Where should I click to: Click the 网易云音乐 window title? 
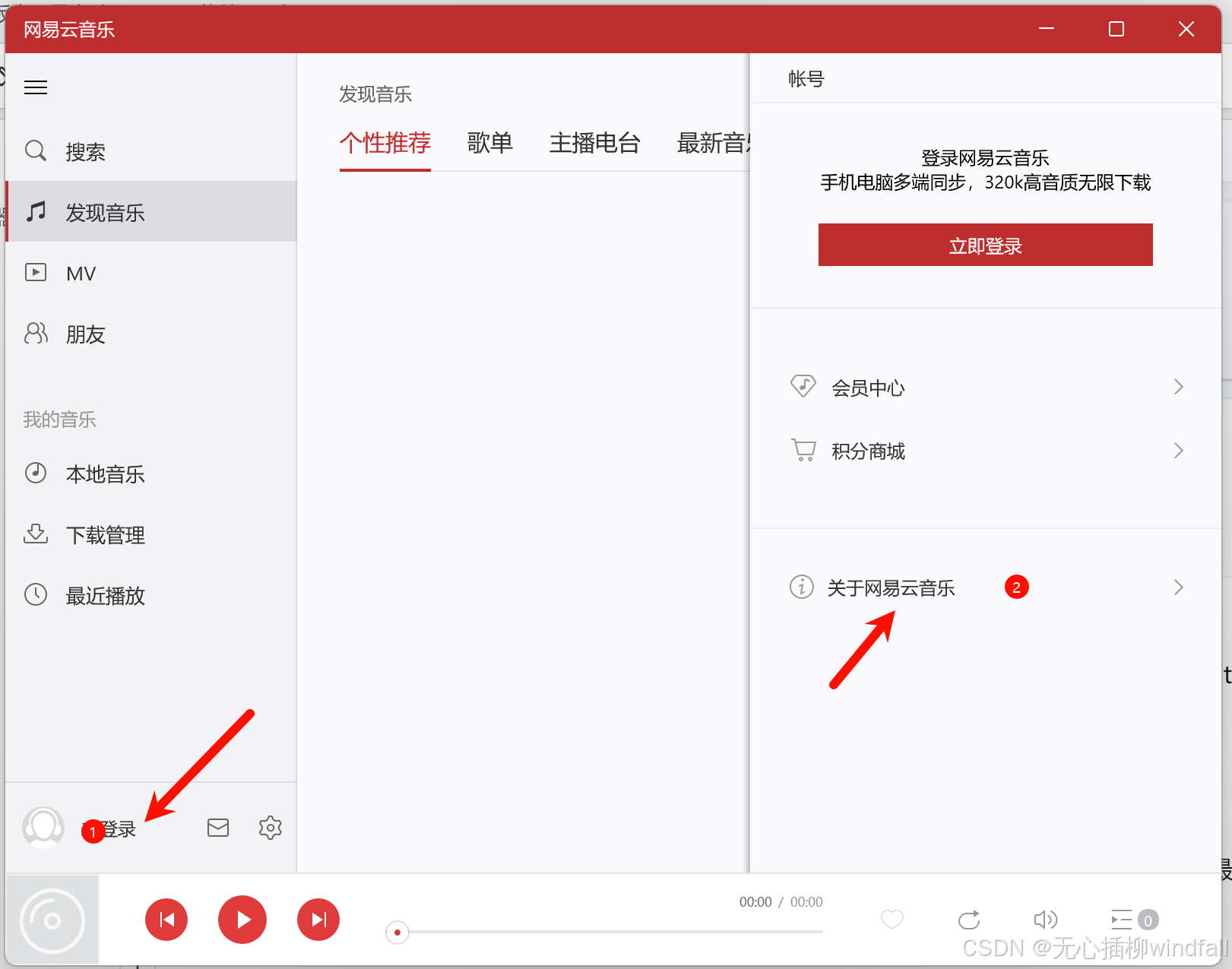pyautogui.click(x=69, y=30)
